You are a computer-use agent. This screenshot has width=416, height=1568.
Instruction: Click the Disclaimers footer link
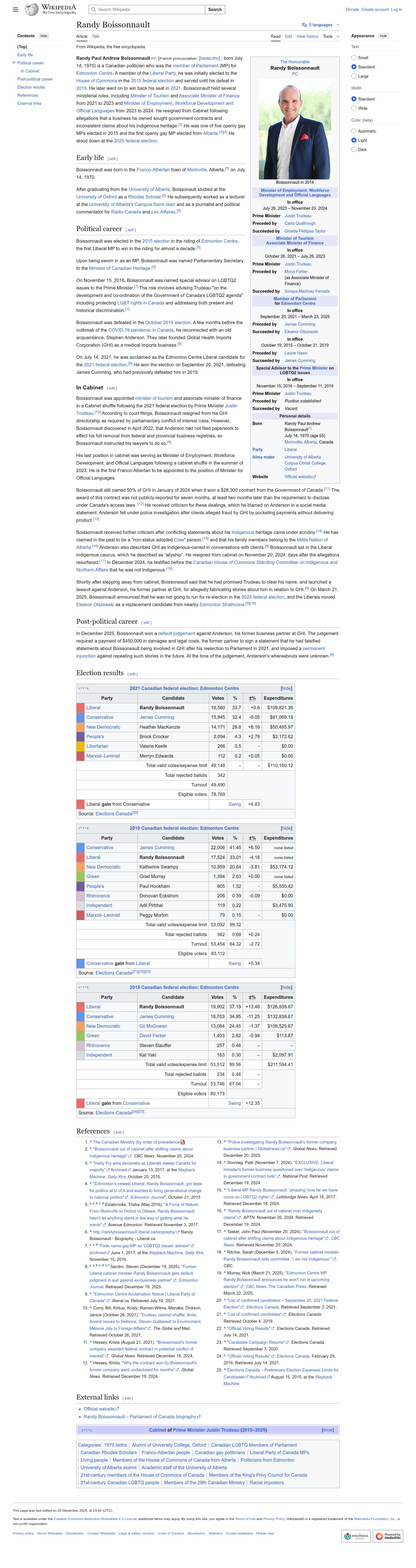[x=75, y=1533]
